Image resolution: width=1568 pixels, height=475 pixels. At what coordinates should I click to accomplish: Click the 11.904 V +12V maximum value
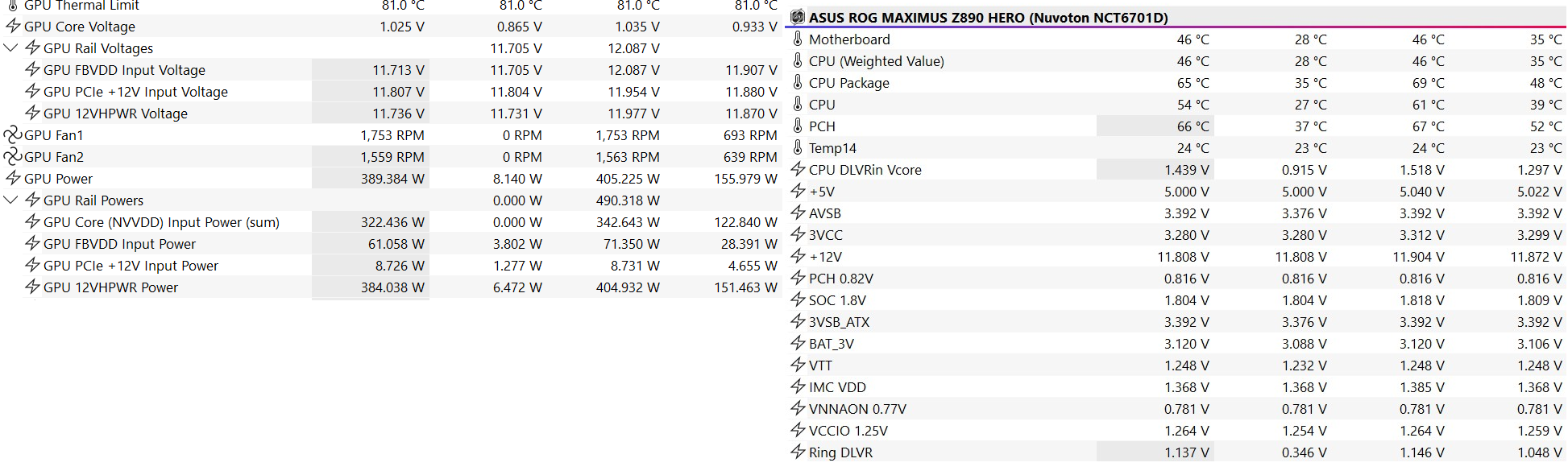pyautogui.click(x=1418, y=257)
